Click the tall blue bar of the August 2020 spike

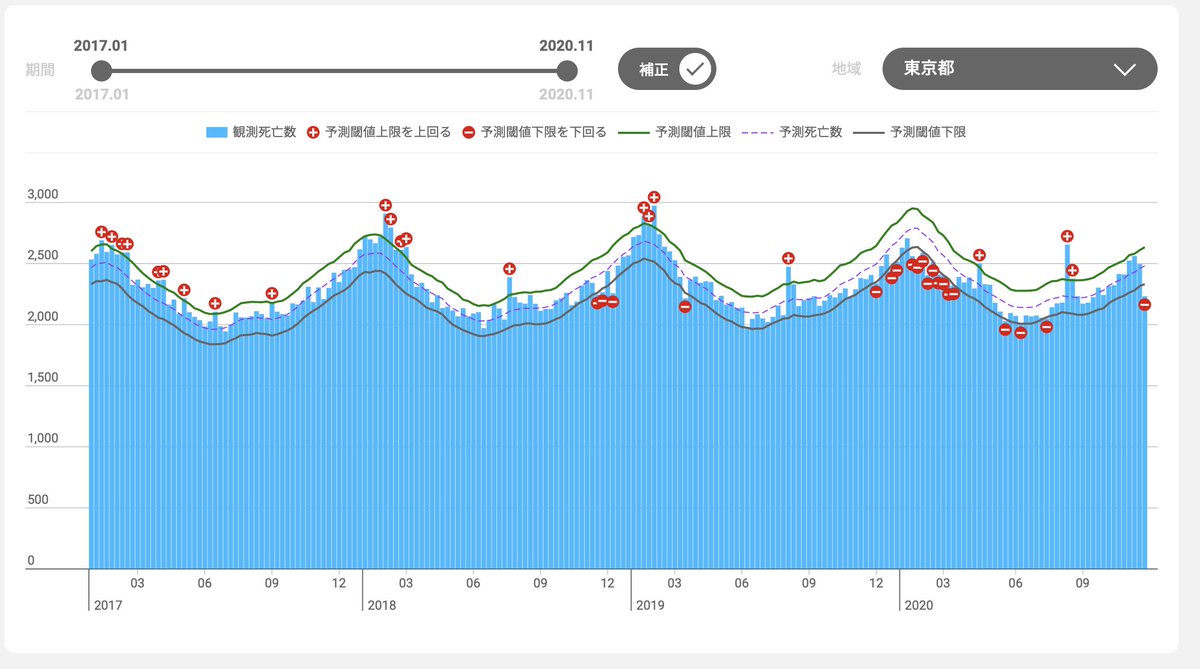1067,407
